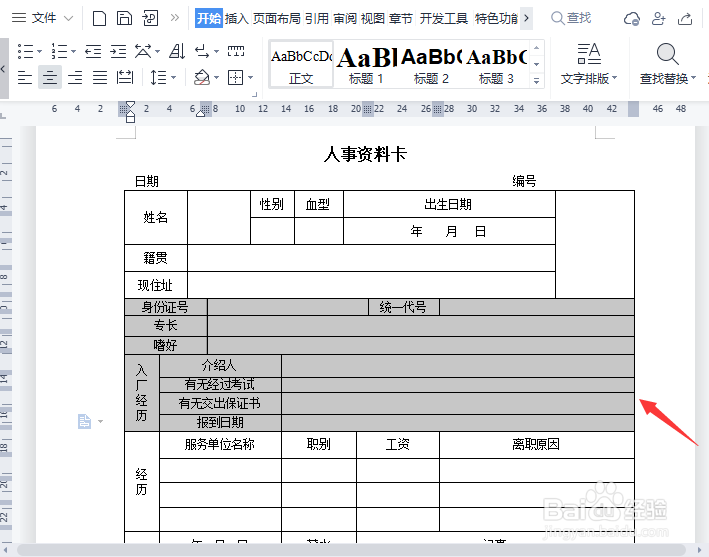Open the 页面布局 tab
The image size is (709, 557).
tap(277, 19)
